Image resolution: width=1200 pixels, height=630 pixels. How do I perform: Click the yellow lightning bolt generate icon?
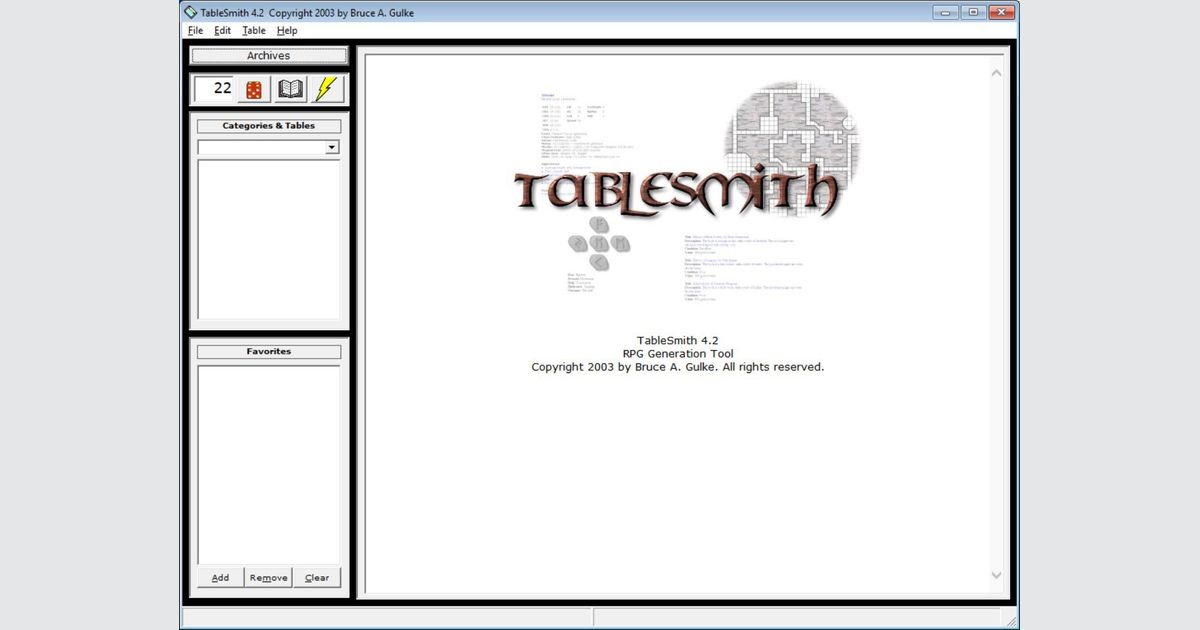click(x=324, y=89)
